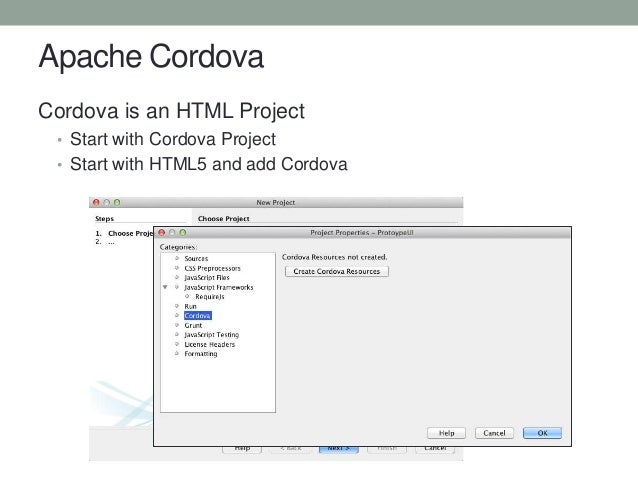638x479 pixels.
Task: Click the Choose Project heading in New Project
Action: [x=224, y=219]
